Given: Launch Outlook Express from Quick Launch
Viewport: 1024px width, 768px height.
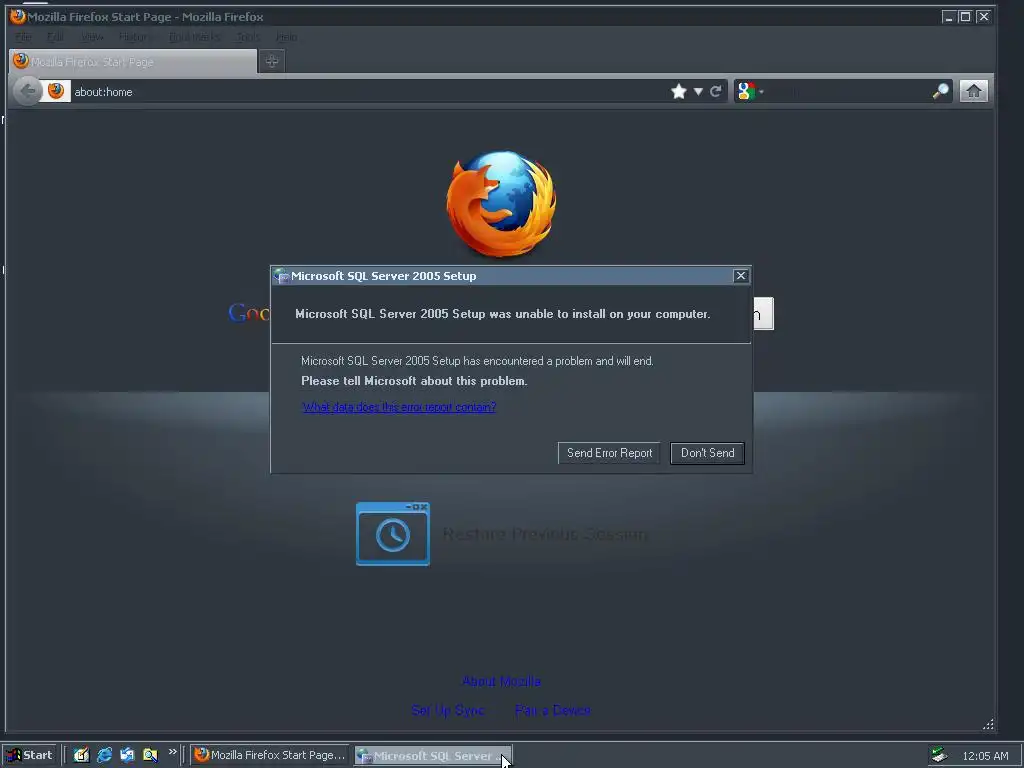Looking at the screenshot, I should (x=127, y=755).
